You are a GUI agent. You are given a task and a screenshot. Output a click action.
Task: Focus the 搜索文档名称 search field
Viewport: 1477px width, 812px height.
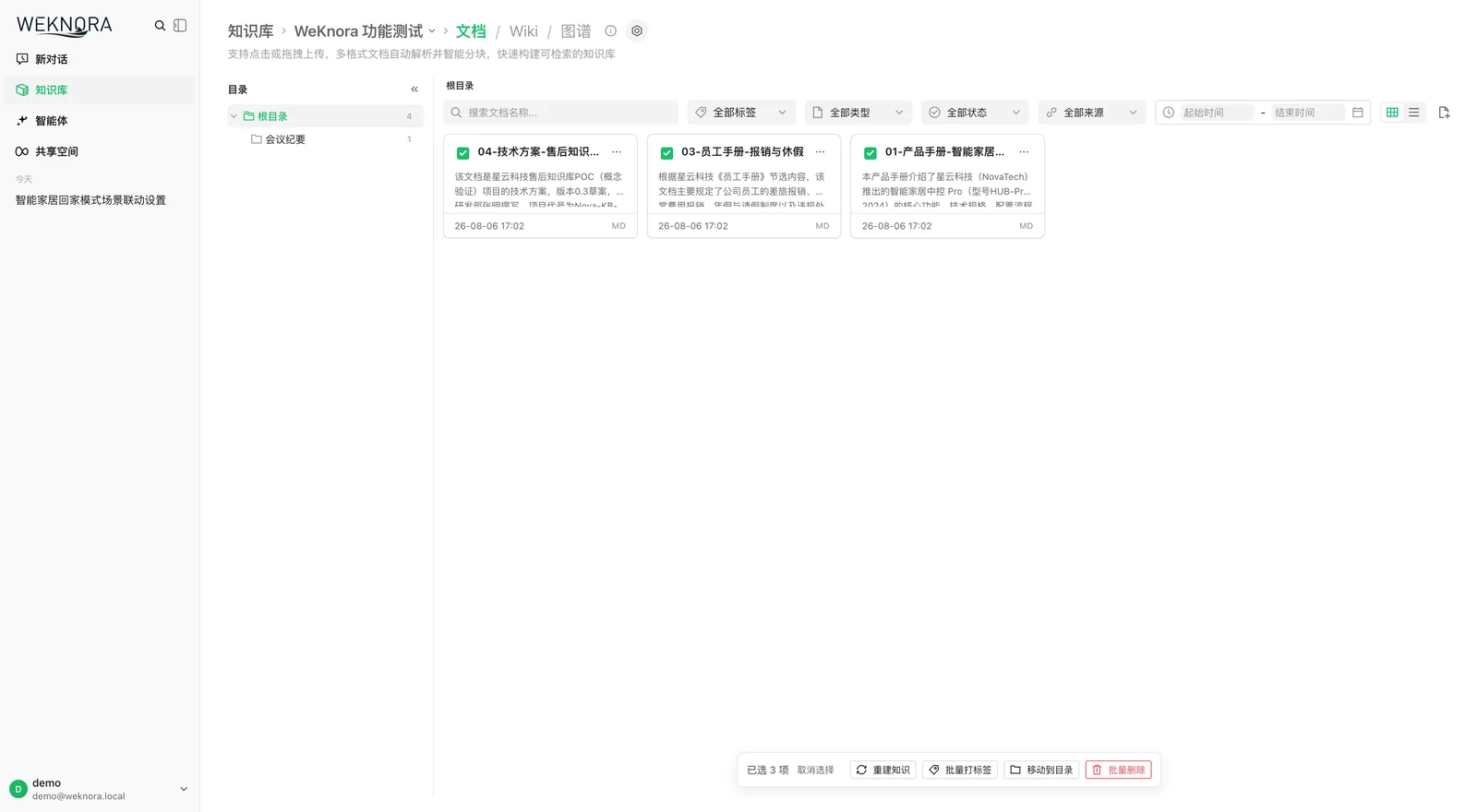click(x=560, y=113)
